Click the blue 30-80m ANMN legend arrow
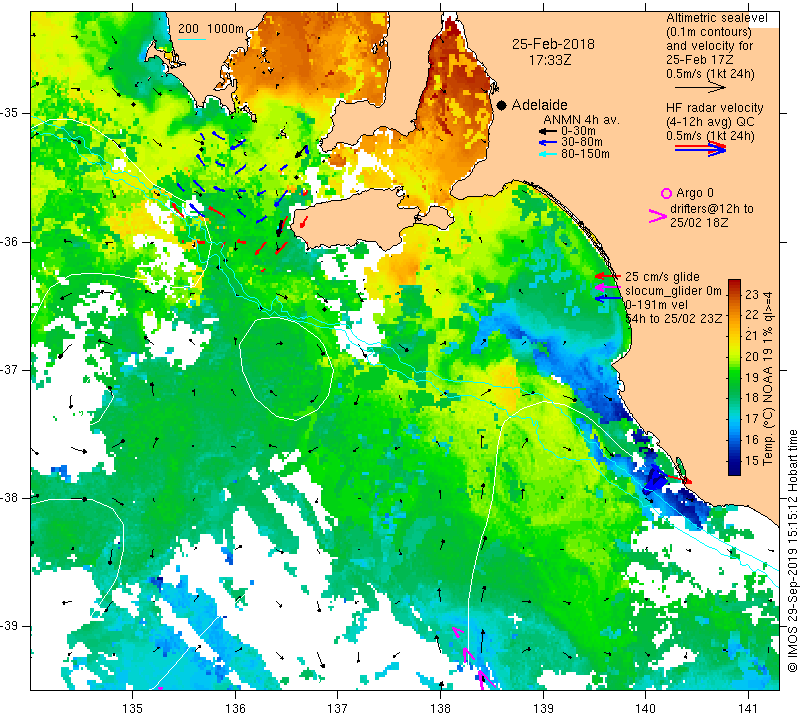The height and width of the screenshot is (720, 800). (548, 142)
